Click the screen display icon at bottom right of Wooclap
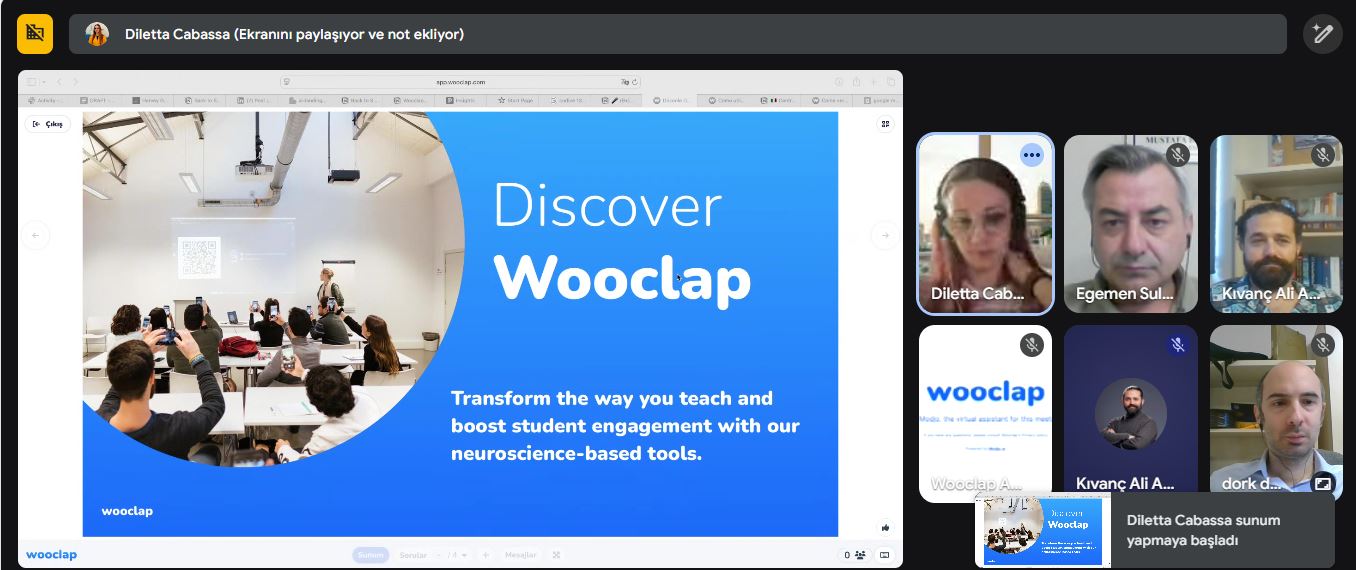The image size is (1356, 570). click(884, 555)
